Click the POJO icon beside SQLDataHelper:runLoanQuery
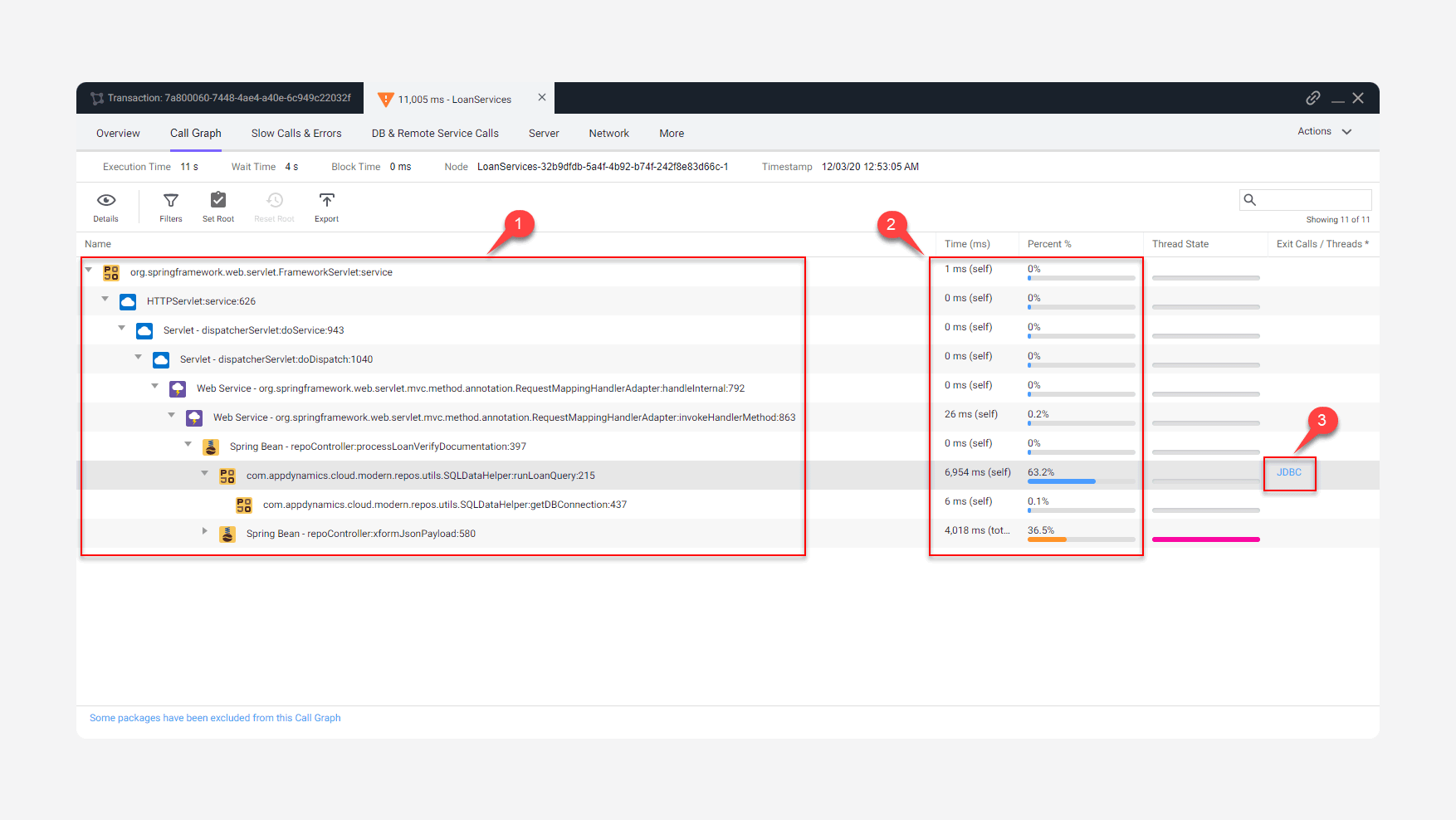1456x820 pixels. [226, 475]
